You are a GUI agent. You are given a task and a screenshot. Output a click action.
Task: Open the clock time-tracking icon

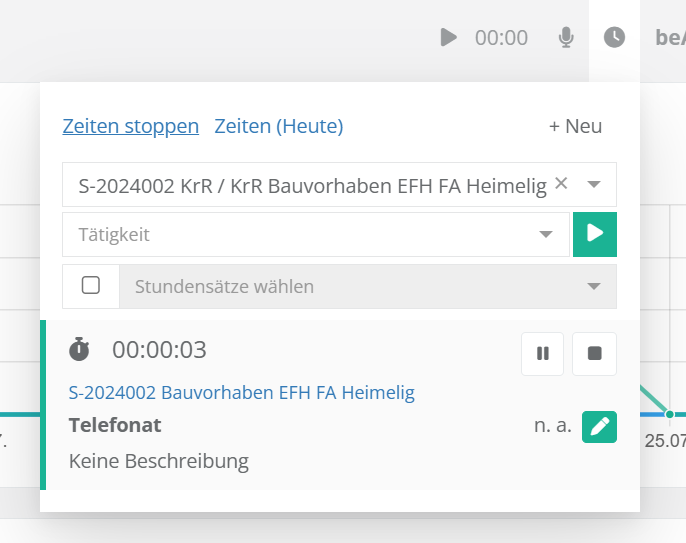[614, 38]
